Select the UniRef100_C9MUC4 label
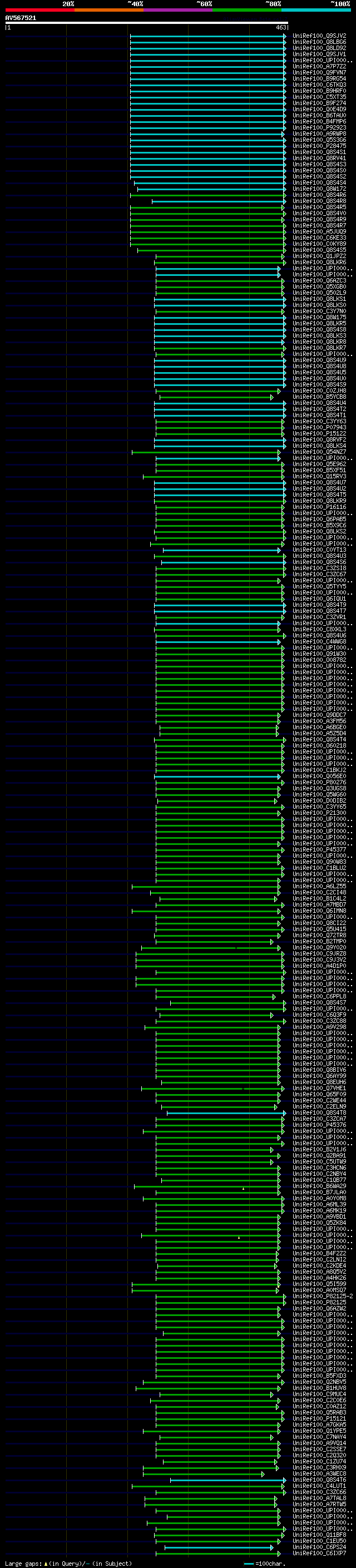The width and height of the screenshot is (356, 1568). 319,1394
